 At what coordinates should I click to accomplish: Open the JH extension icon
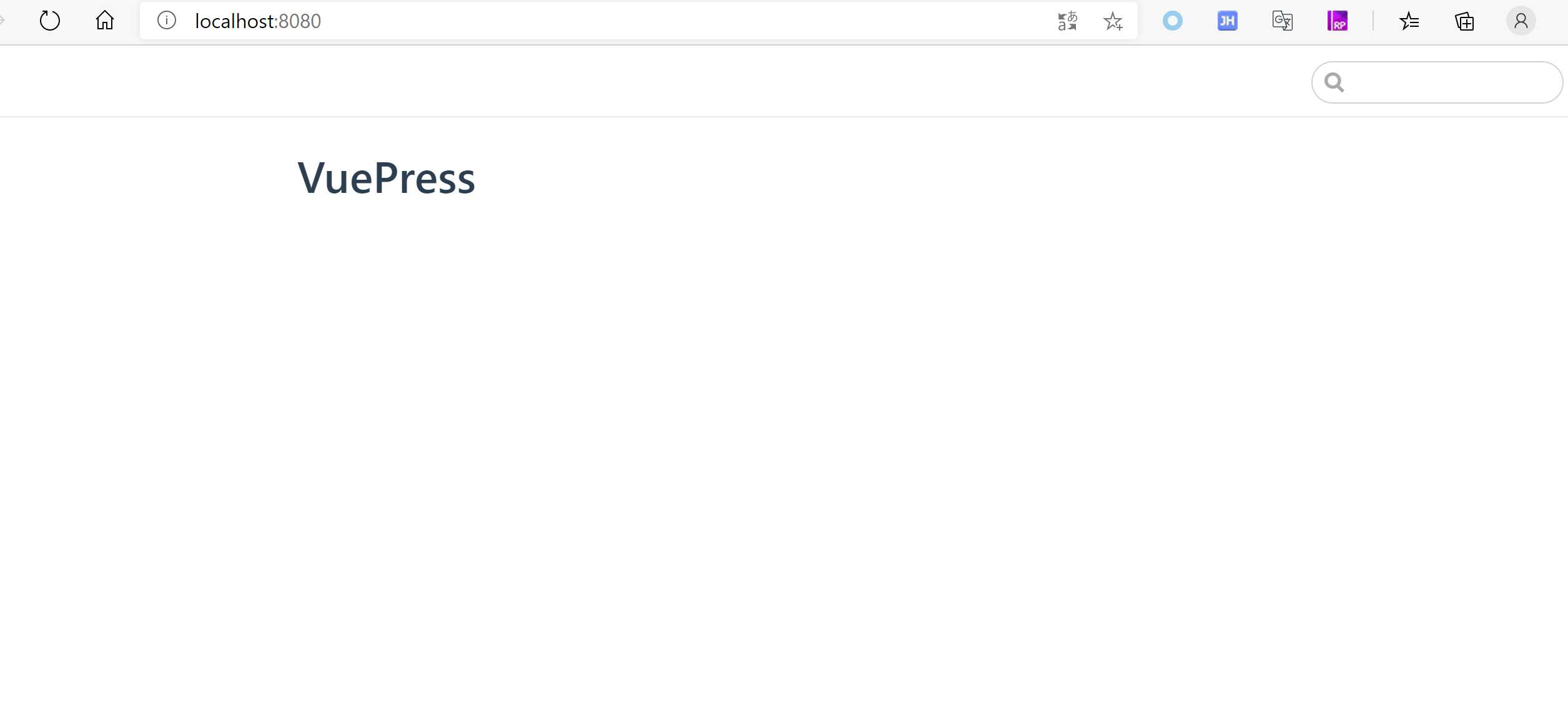click(x=1228, y=21)
